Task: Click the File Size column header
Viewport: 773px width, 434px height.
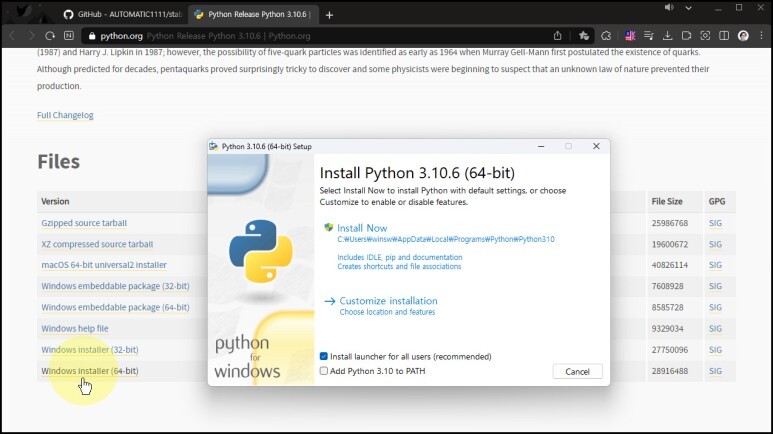Action: pyautogui.click(x=667, y=201)
